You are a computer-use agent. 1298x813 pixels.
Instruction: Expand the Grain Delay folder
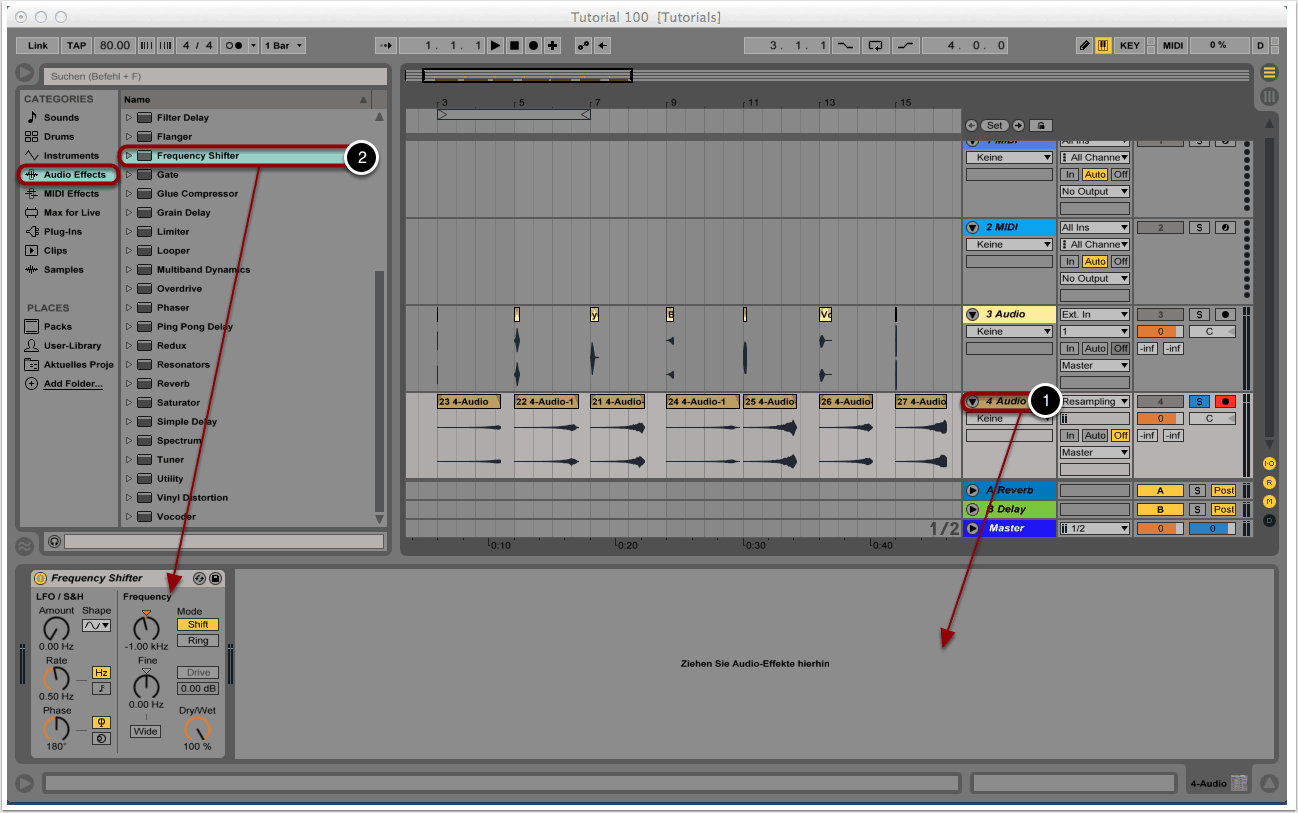click(129, 213)
